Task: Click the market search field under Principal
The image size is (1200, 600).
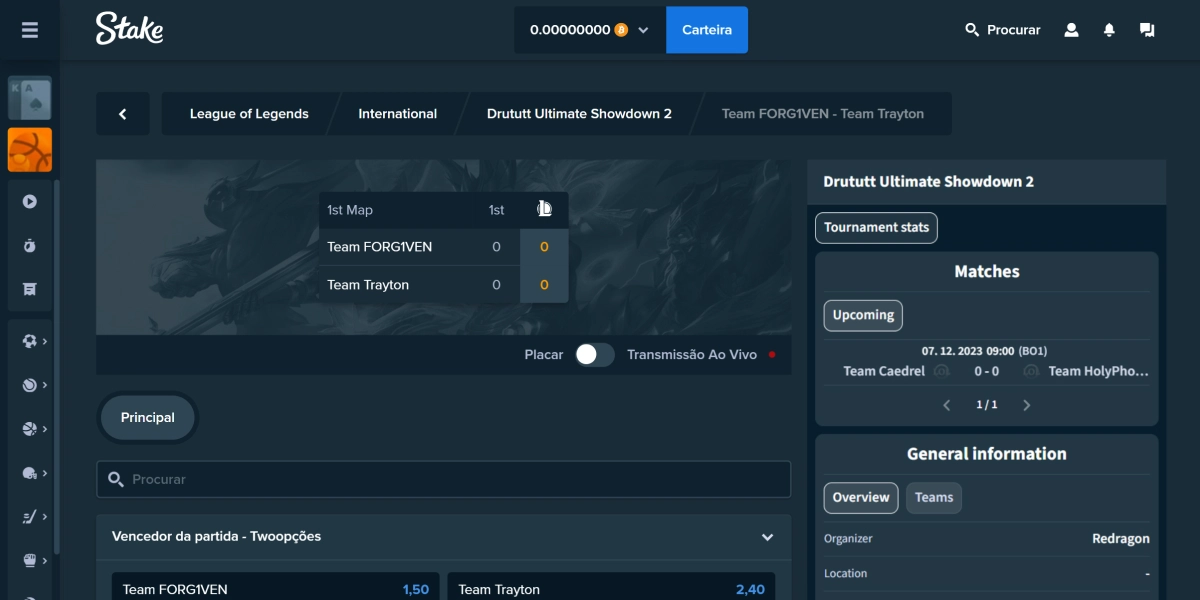Action: point(443,479)
